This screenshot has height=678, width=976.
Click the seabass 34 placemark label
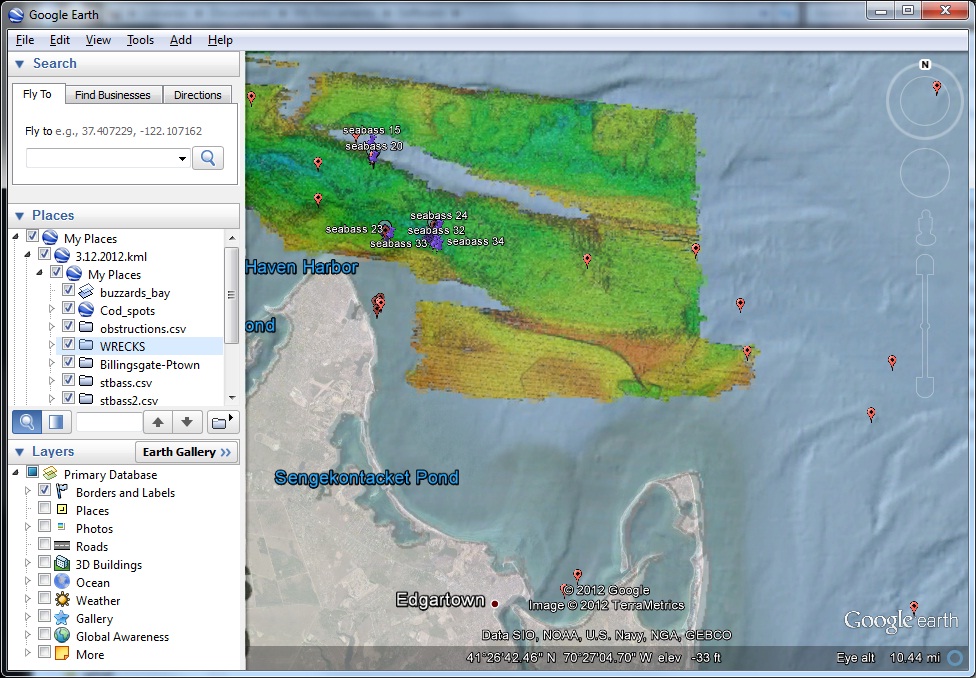pos(476,242)
